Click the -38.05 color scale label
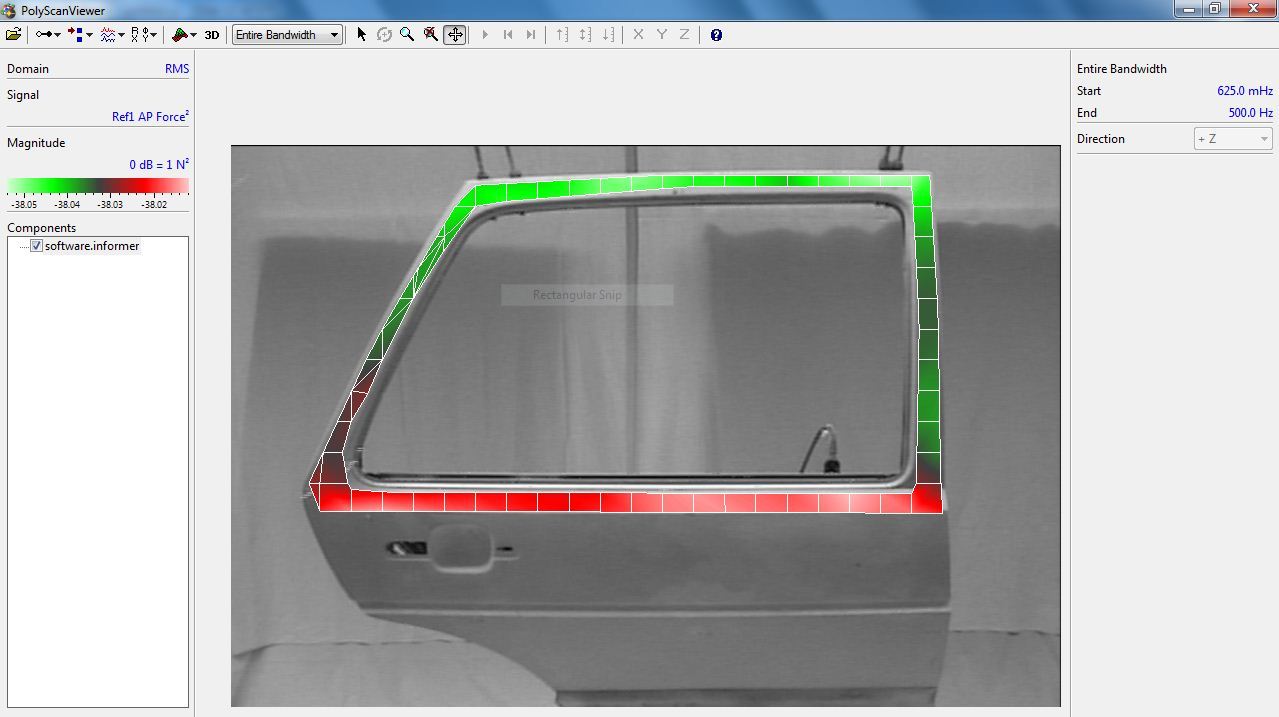The image size is (1279, 717). (x=23, y=204)
